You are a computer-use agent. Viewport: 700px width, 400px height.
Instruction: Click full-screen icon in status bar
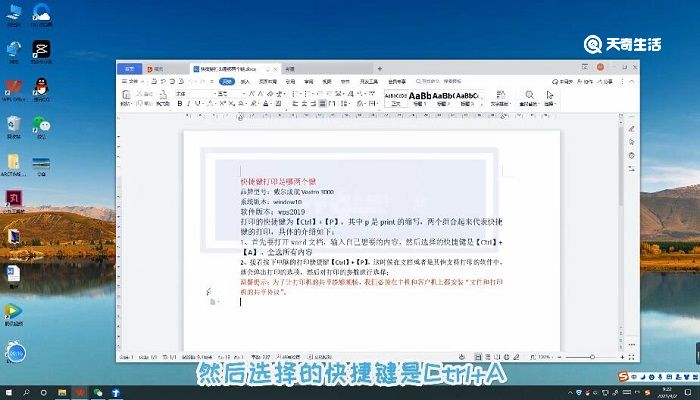click(x=631, y=357)
